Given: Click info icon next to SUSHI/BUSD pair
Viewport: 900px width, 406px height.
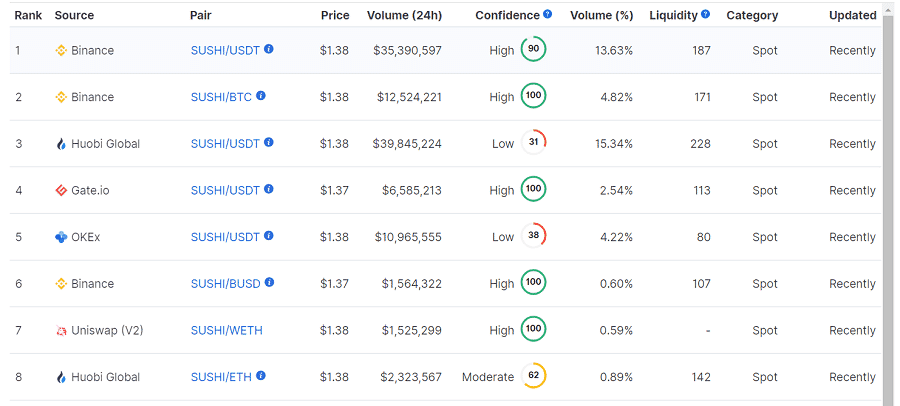Looking at the screenshot, I should [269, 283].
